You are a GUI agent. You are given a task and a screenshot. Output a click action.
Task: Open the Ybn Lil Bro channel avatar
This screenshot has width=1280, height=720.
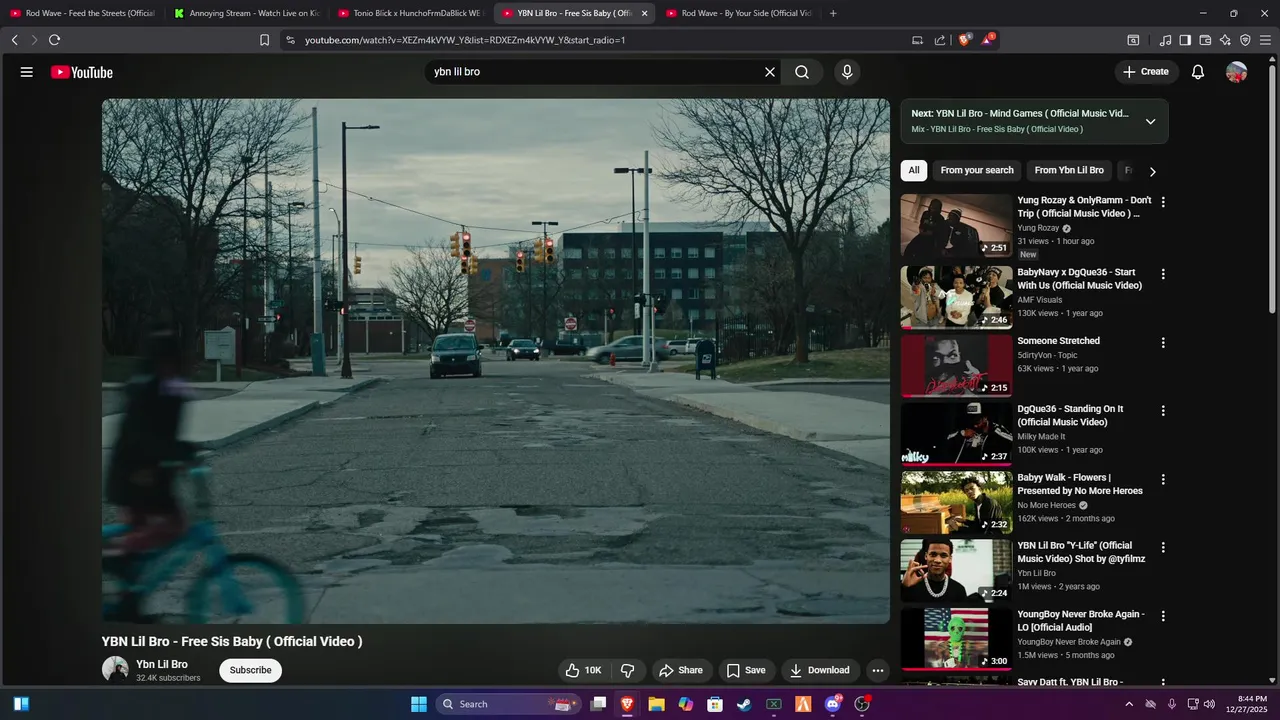115,670
